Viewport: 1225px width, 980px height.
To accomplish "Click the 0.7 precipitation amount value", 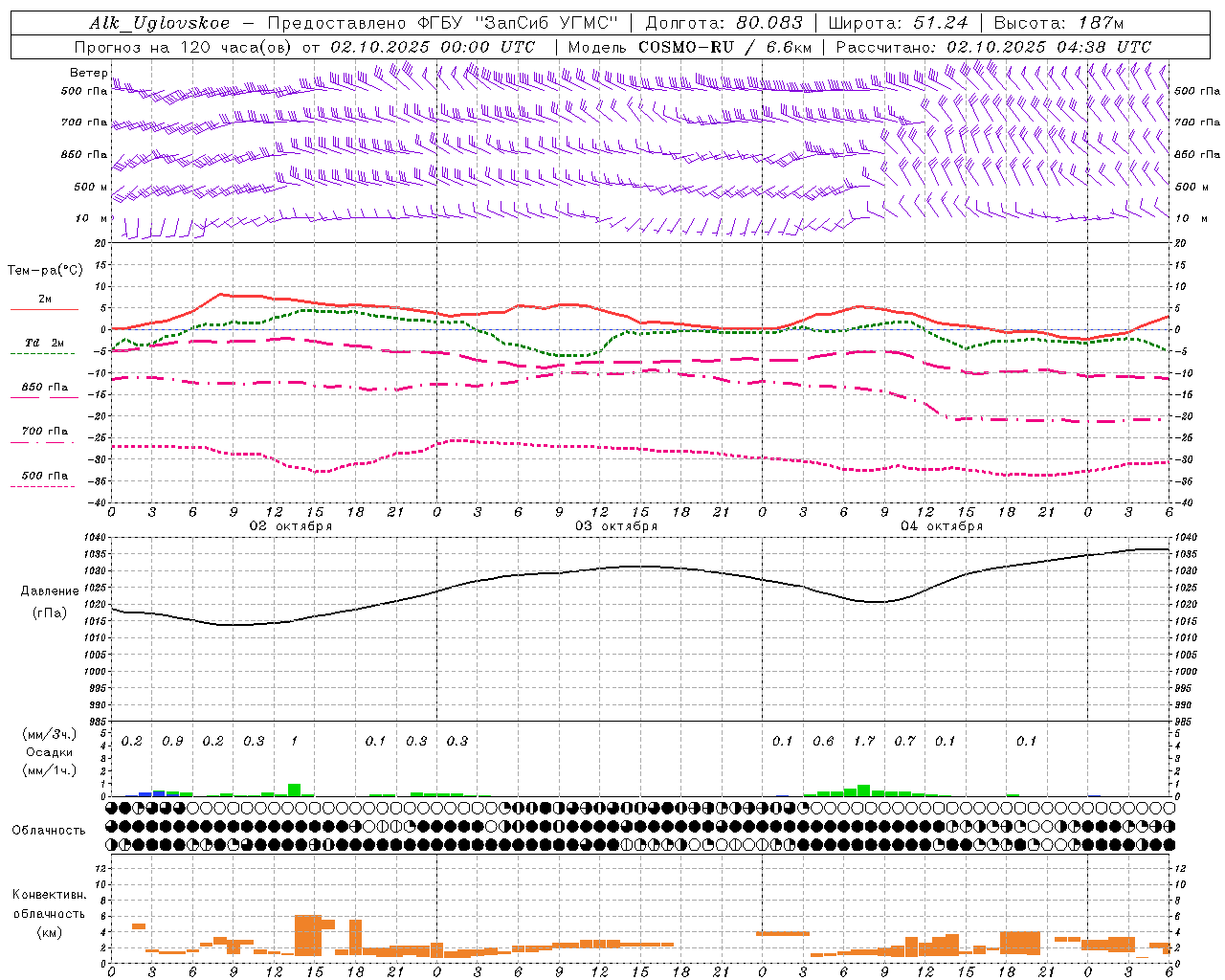I will pyautogui.click(x=905, y=742).
